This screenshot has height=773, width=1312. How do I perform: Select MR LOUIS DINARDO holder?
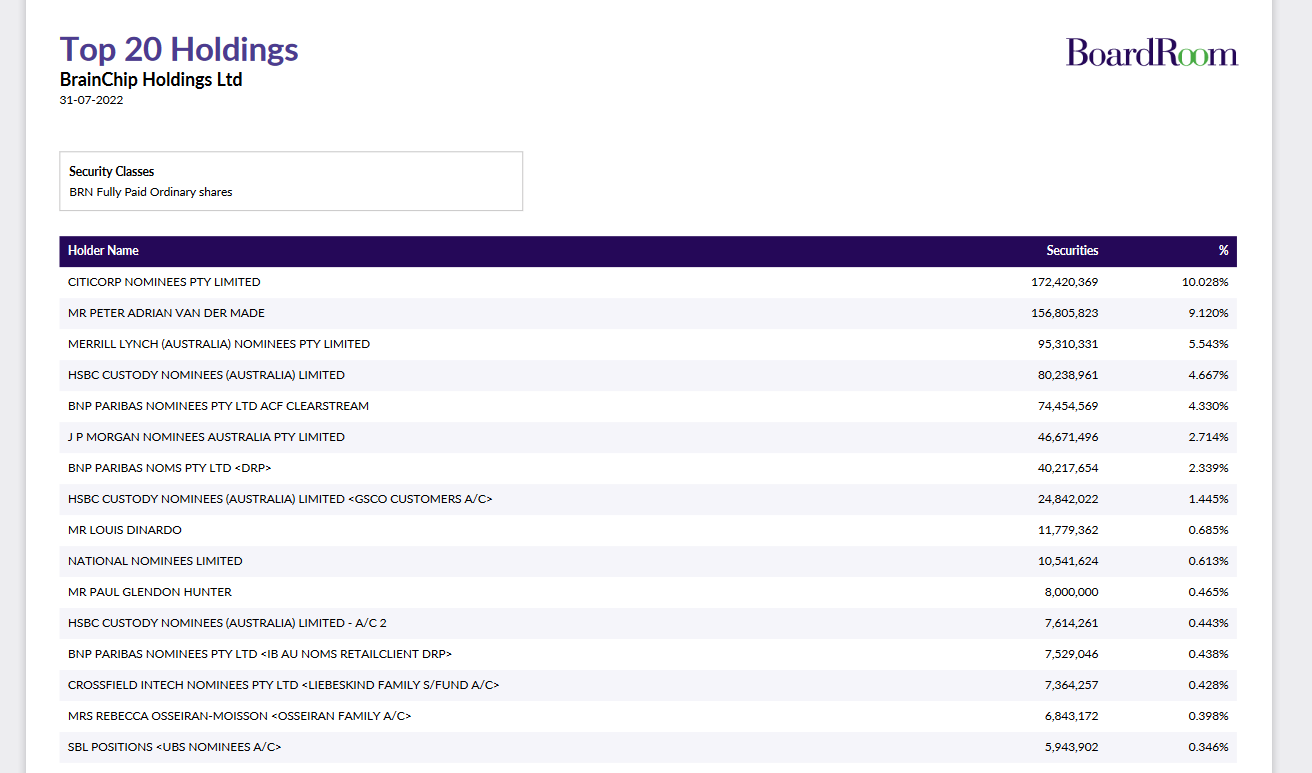tap(125, 530)
